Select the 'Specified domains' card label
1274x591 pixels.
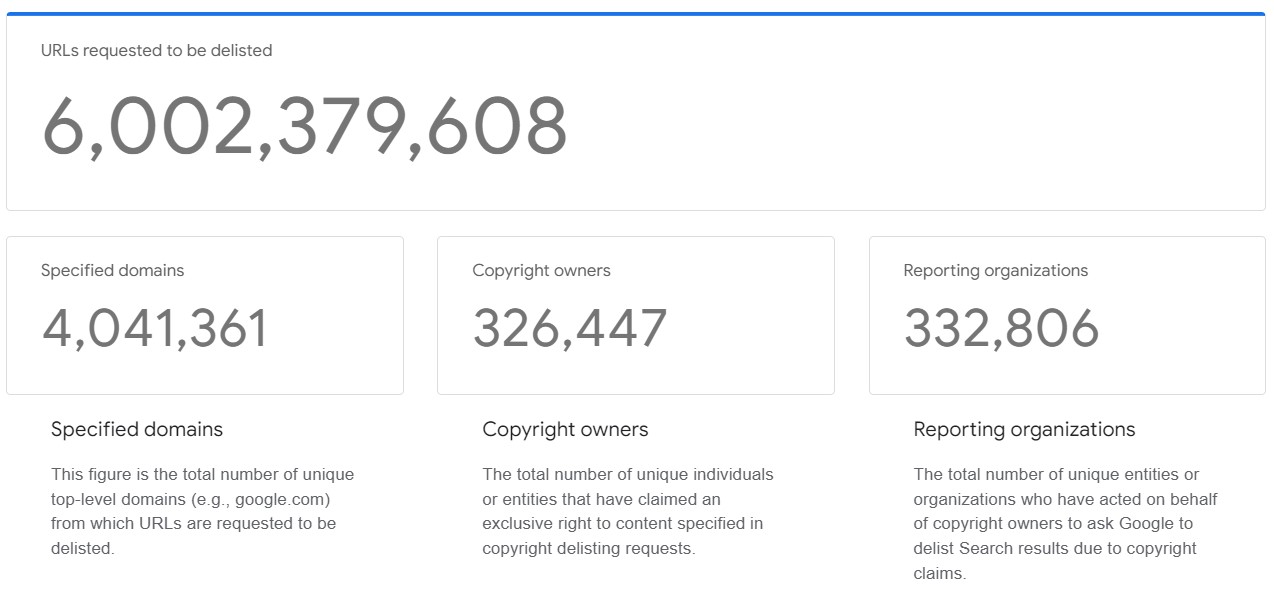point(113,270)
